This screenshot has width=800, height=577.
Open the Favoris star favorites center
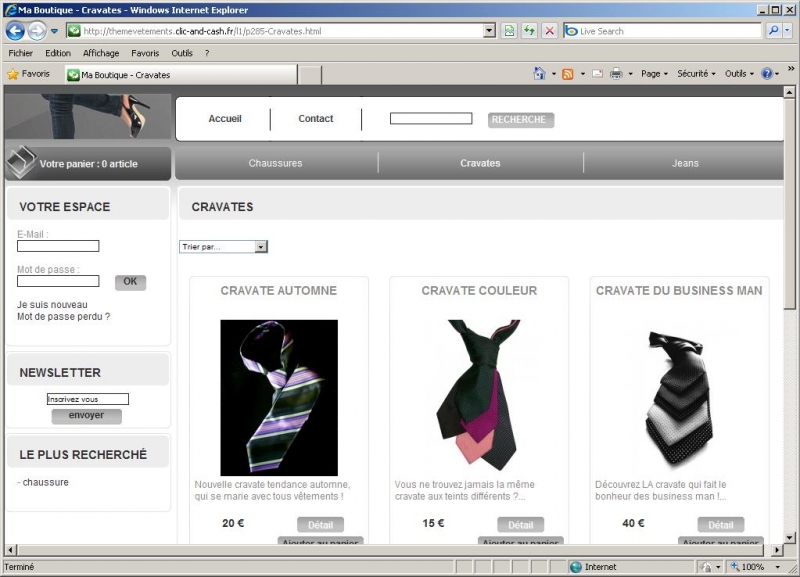[29, 74]
